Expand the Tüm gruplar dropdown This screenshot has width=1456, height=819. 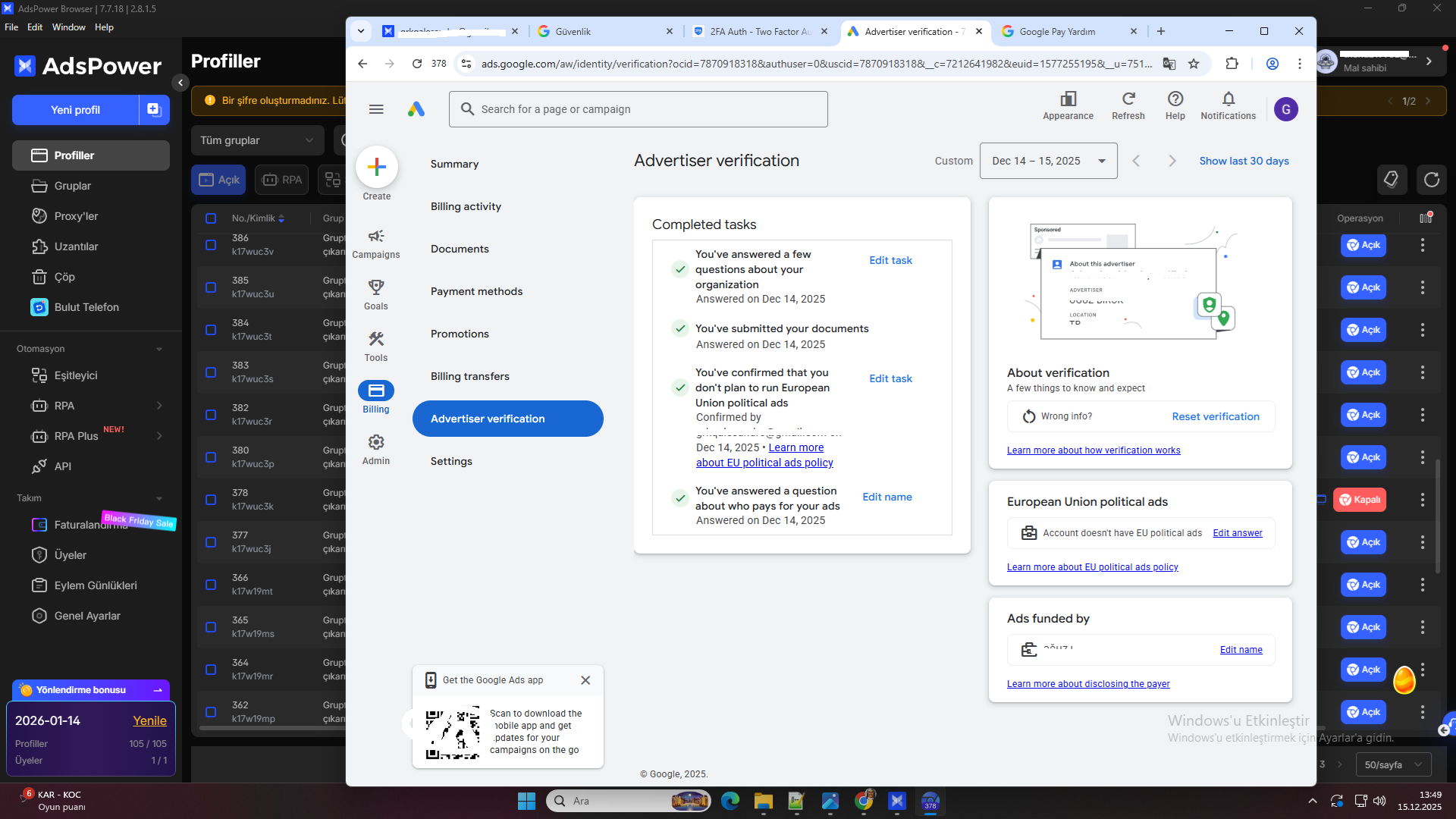pyautogui.click(x=258, y=140)
